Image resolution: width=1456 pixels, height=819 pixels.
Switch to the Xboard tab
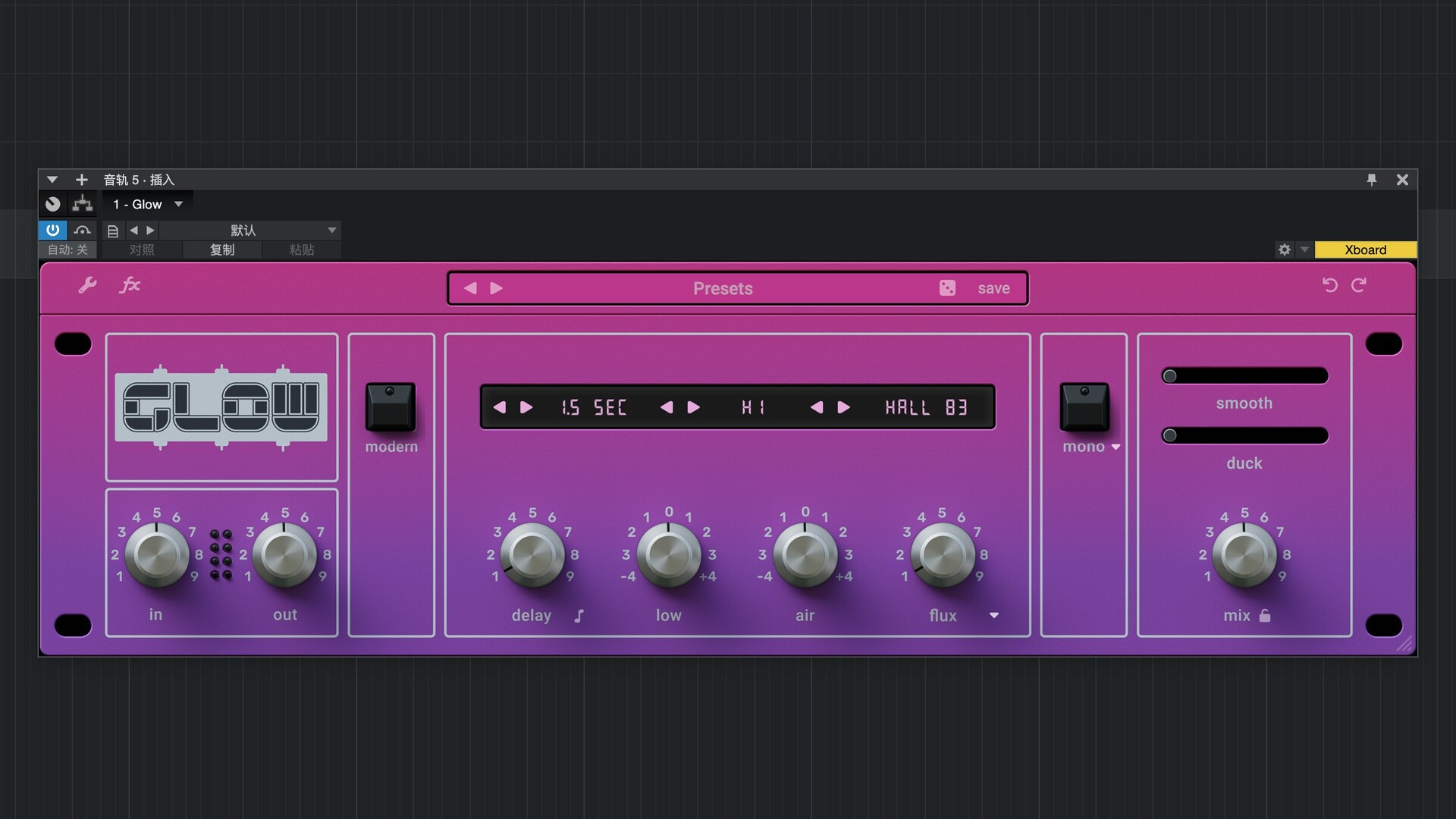[x=1365, y=249]
